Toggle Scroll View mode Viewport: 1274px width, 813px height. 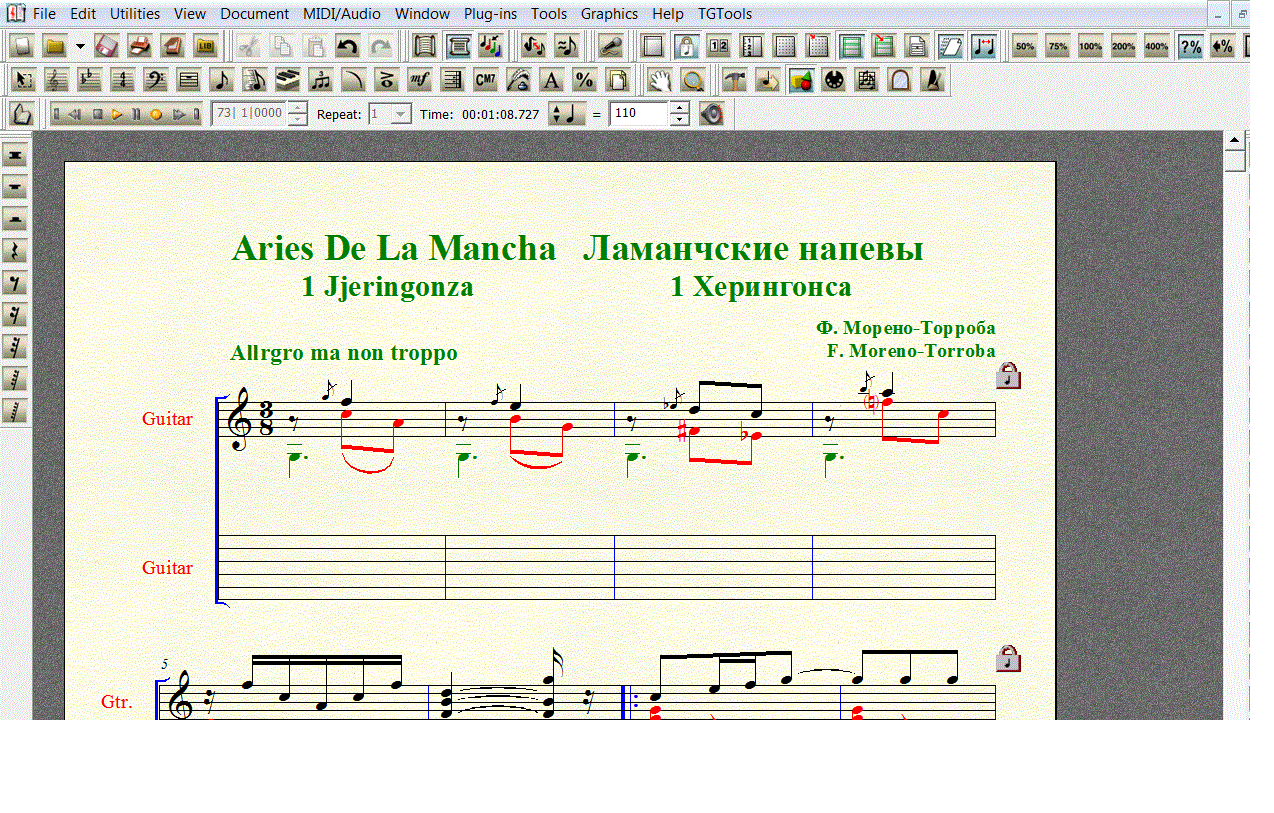pos(427,46)
